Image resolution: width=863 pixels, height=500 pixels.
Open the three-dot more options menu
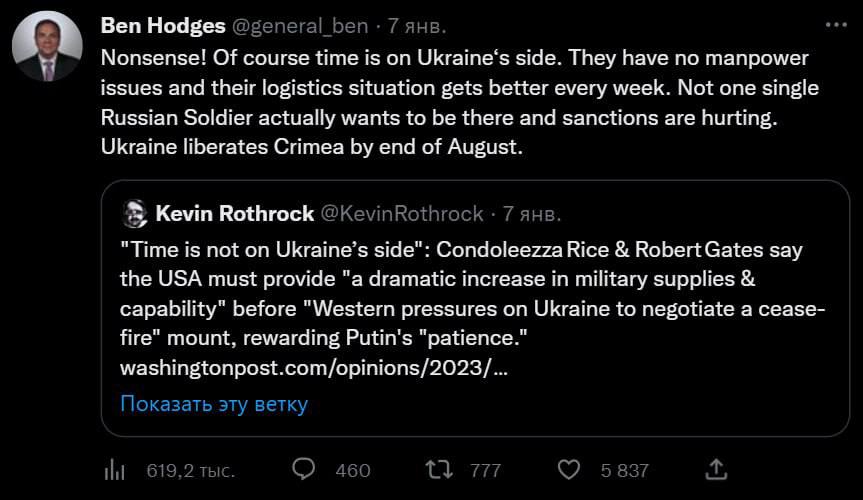coord(836,24)
